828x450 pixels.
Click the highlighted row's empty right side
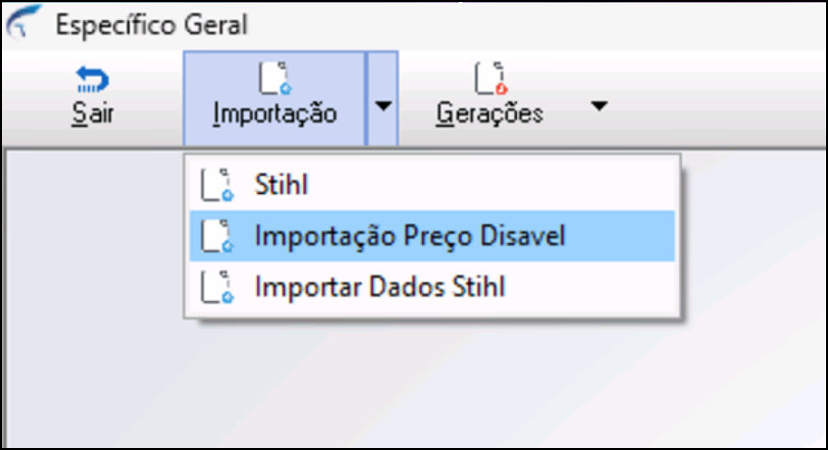click(618, 236)
